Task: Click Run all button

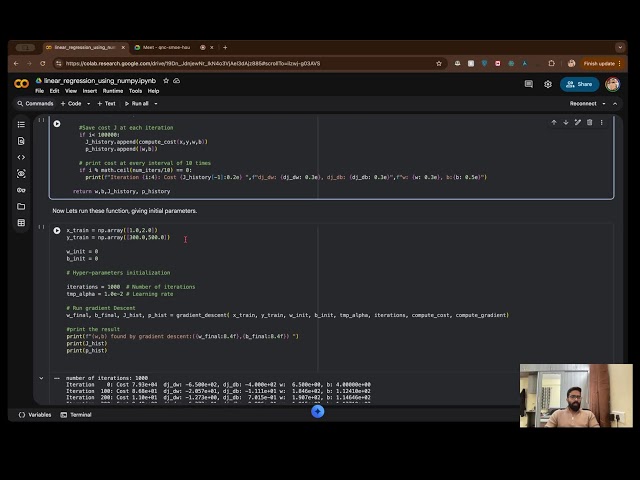Action: pyautogui.click(x=137, y=104)
